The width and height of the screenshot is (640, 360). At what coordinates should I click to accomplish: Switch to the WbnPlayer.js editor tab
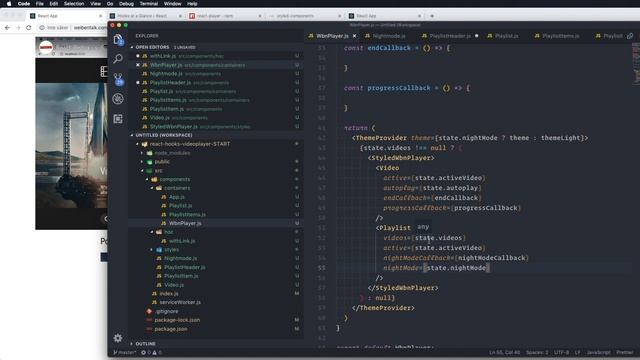332,36
